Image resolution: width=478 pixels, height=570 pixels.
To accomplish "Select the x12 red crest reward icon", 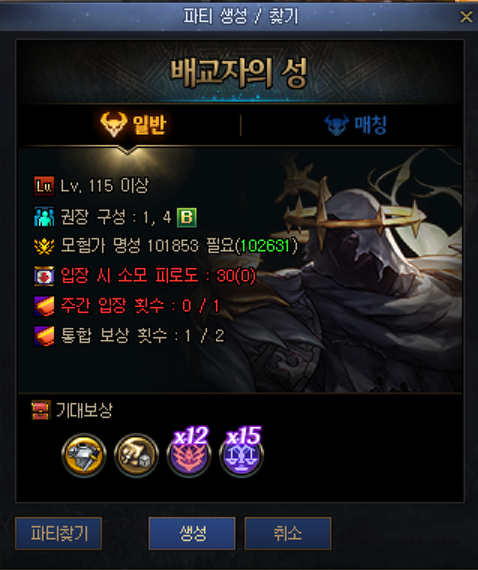I will click(189, 452).
